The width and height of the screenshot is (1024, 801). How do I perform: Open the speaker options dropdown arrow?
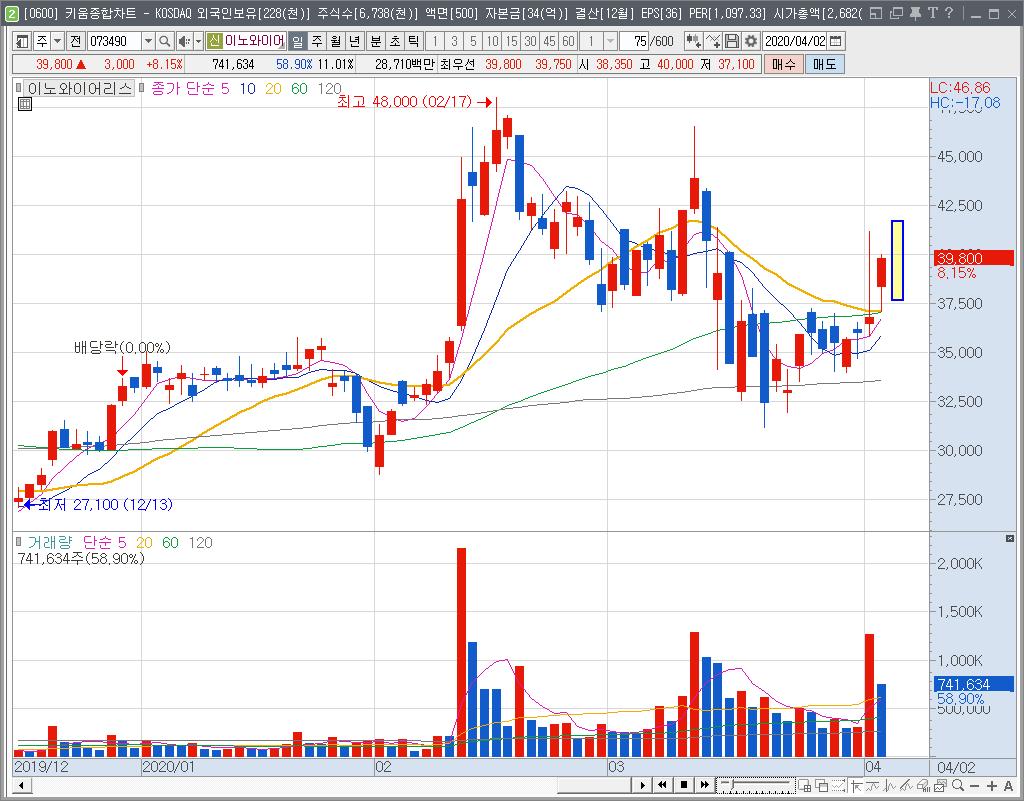click(x=198, y=41)
